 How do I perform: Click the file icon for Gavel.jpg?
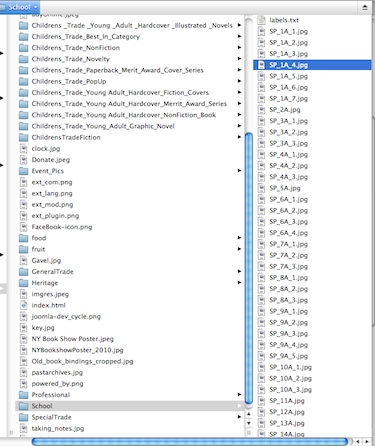[x=24, y=261]
